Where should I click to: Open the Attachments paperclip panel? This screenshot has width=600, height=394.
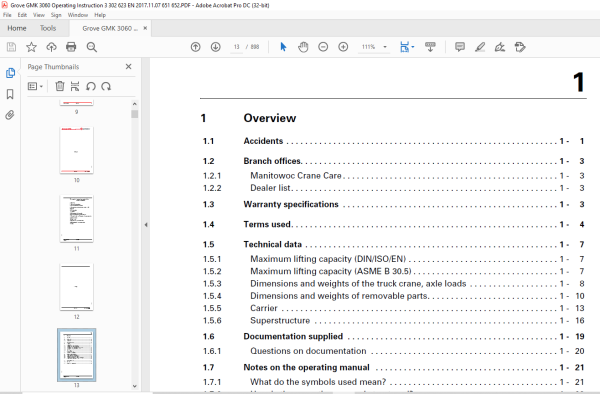pyautogui.click(x=10, y=115)
